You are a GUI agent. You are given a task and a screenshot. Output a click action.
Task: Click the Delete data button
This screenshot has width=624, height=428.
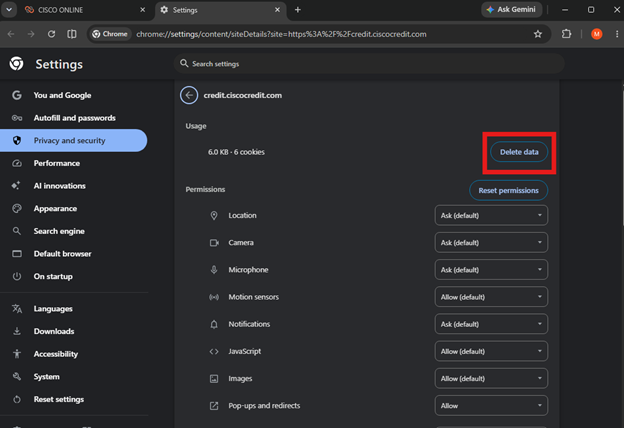pos(519,152)
